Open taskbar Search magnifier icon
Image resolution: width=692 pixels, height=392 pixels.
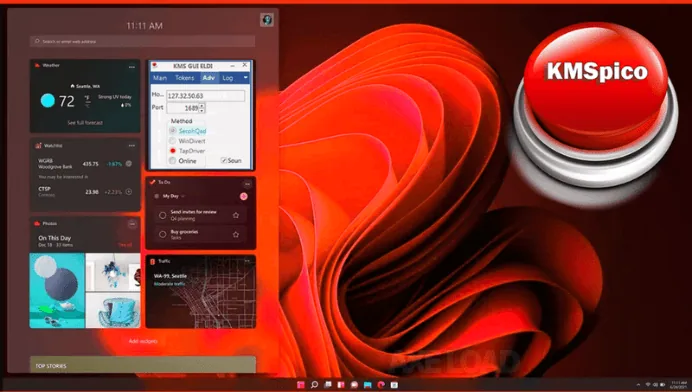(314, 384)
